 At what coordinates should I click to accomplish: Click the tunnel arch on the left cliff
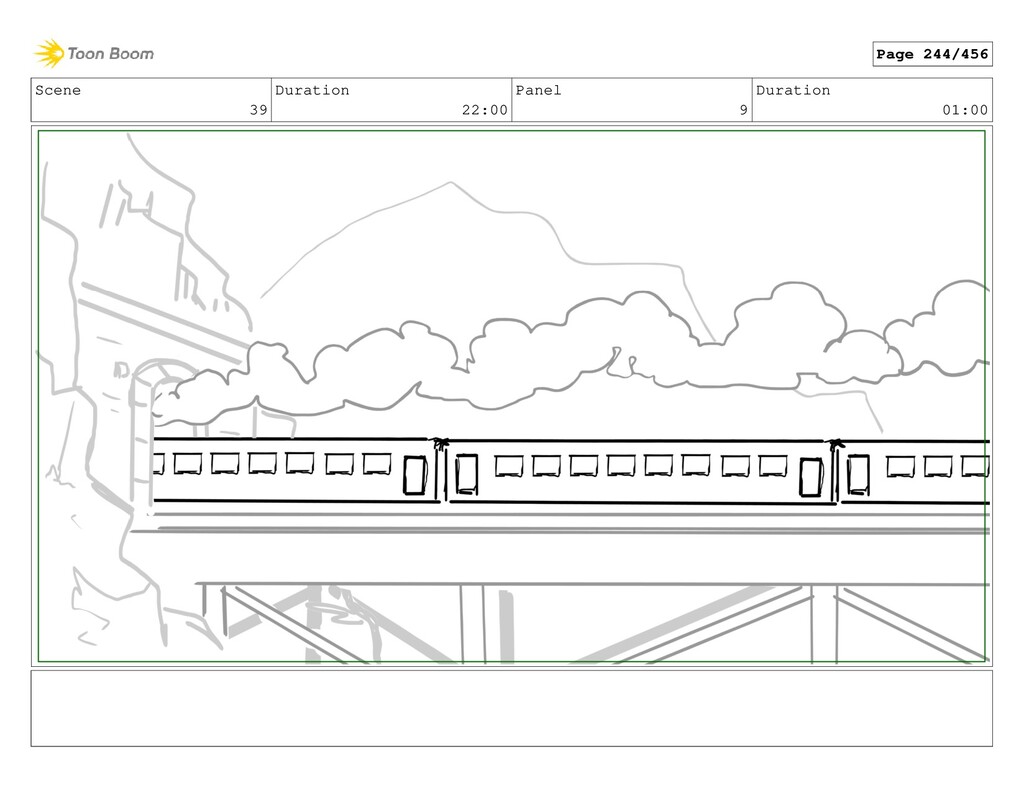click(155, 392)
